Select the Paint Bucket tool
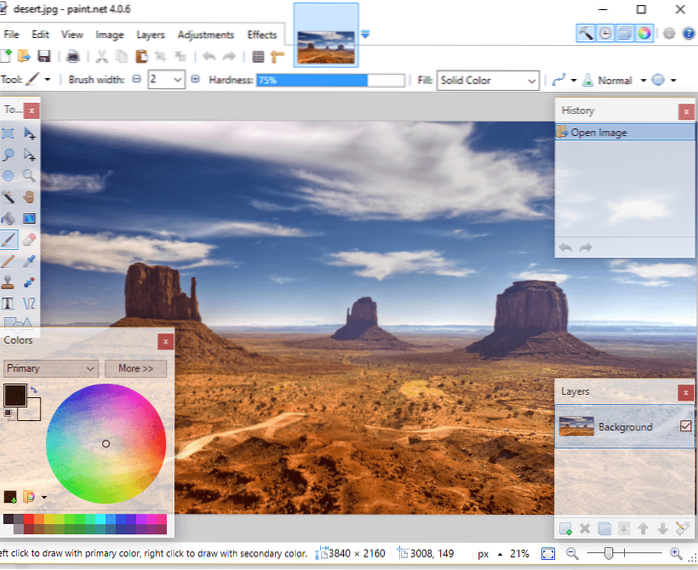This screenshot has height=570, width=698. point(8,218)
